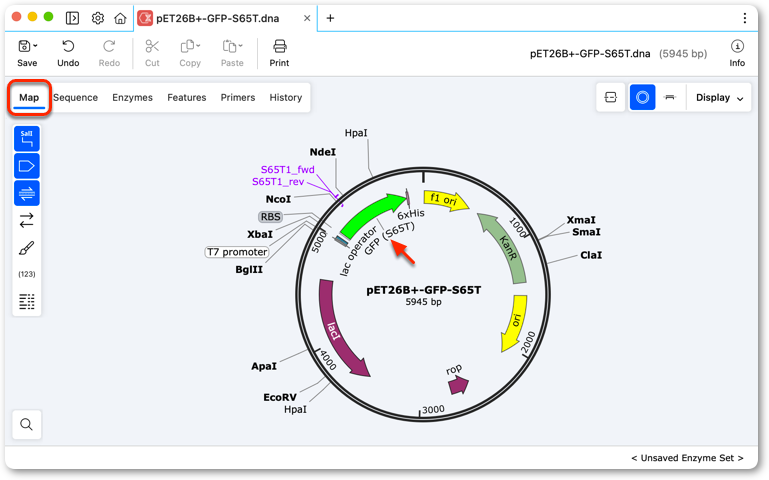Click the RBS feature label
Viewport: 769px width, 480px height.
click(271, 217)
